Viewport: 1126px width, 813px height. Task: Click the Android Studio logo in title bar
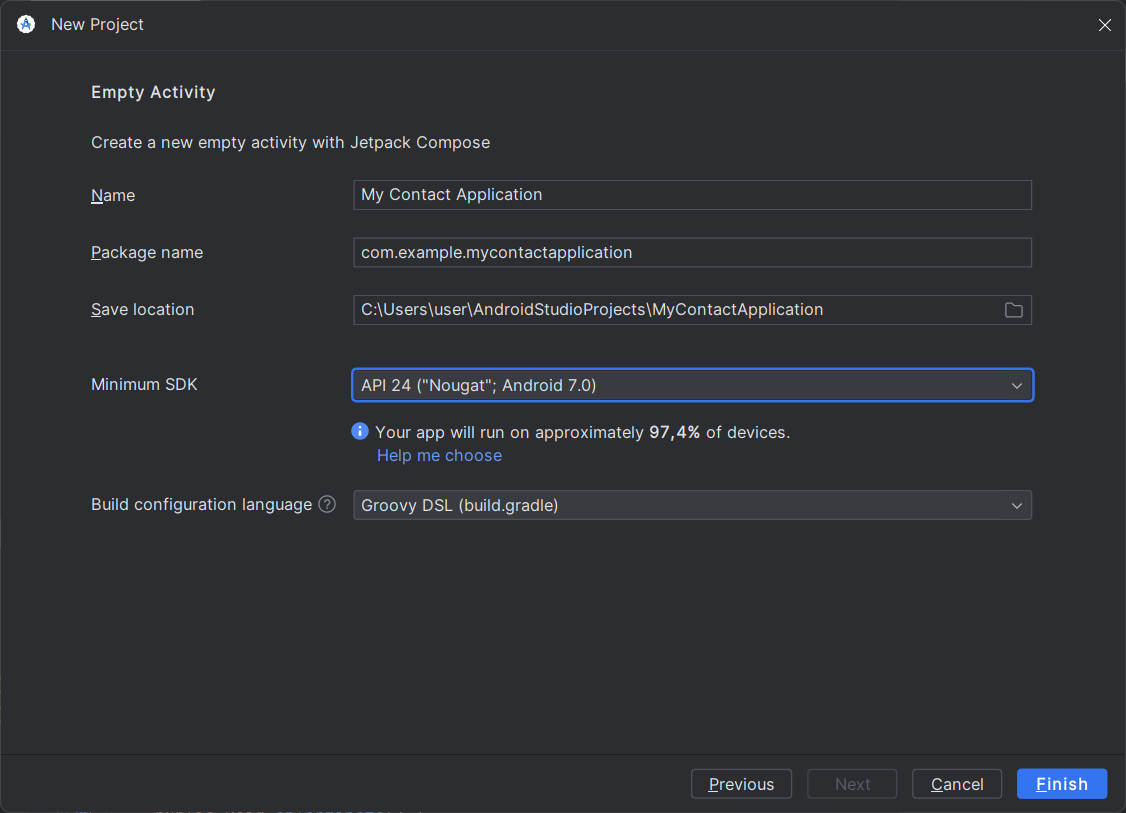pyautogui.click(x=26, y=24)
